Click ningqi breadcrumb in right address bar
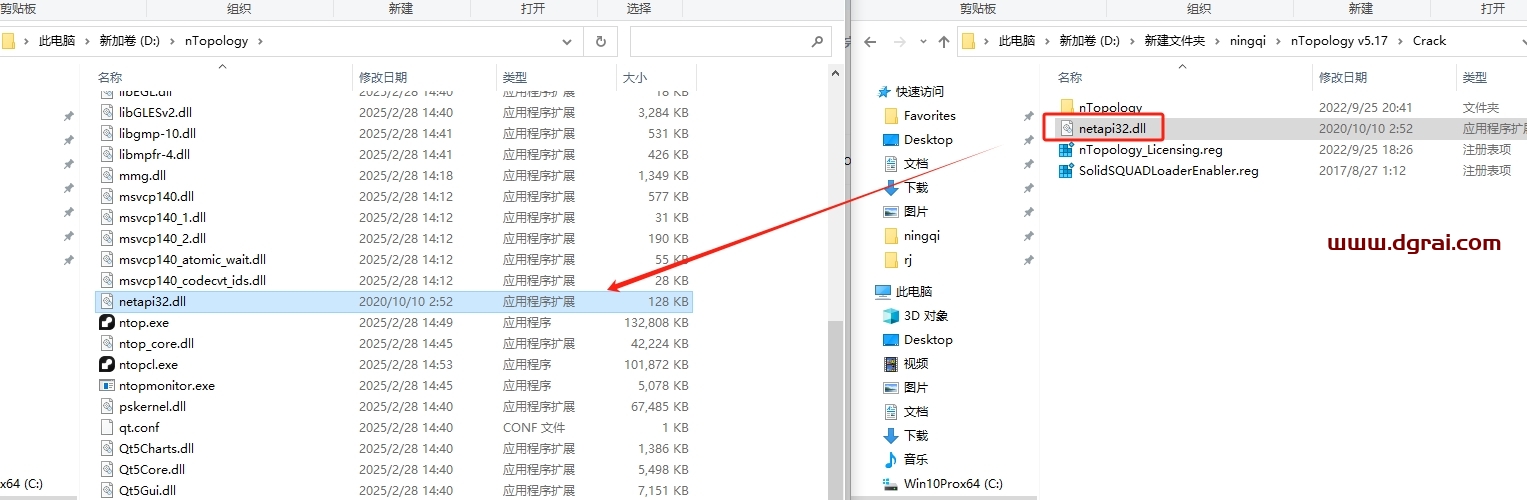This screenshot has width=1527, height=500. point(1250,42)
